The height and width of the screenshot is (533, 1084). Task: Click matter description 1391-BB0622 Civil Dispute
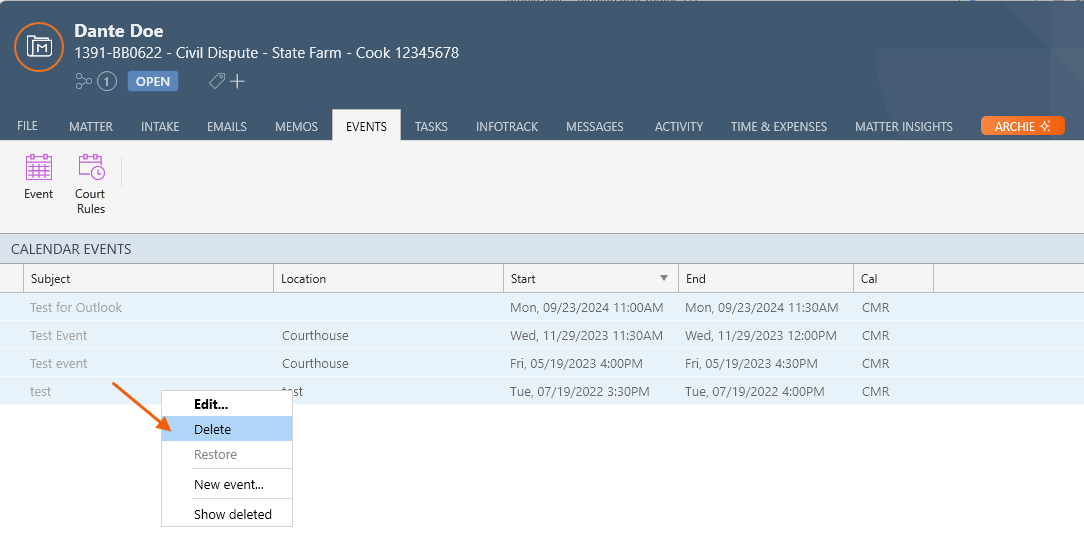[266, 53]
